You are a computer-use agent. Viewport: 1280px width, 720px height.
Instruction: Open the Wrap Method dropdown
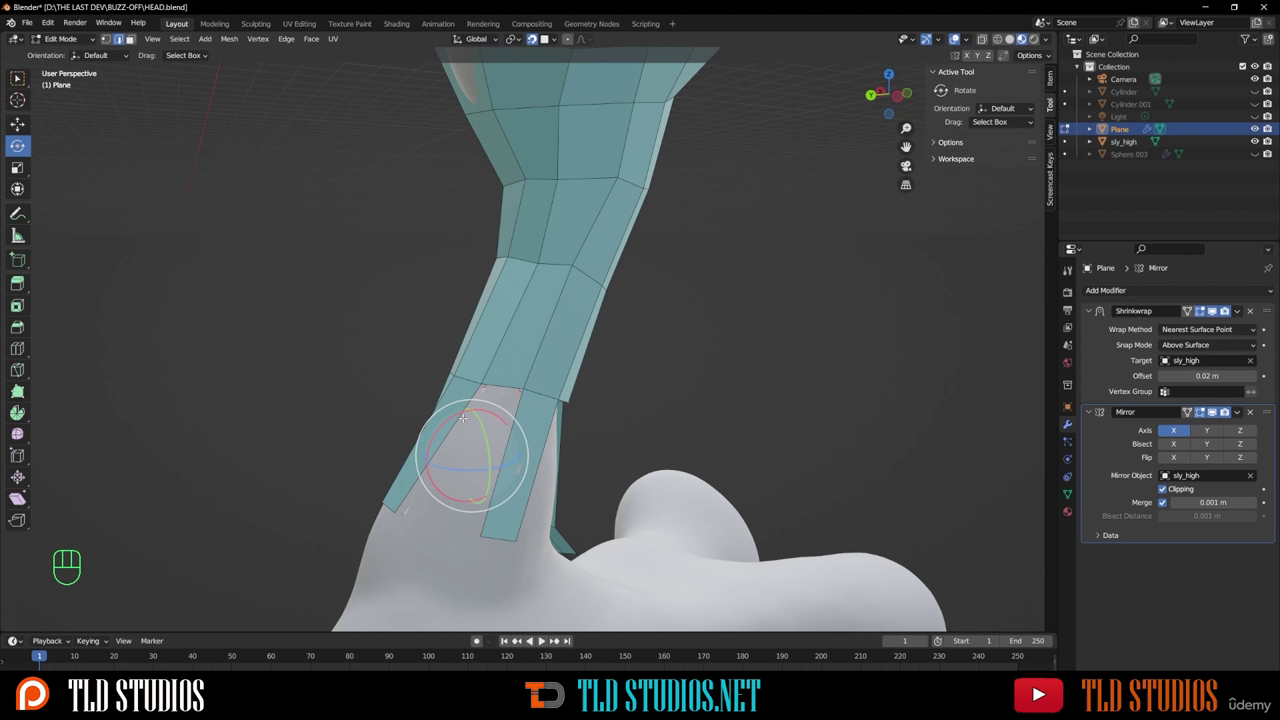point(1208,329)
